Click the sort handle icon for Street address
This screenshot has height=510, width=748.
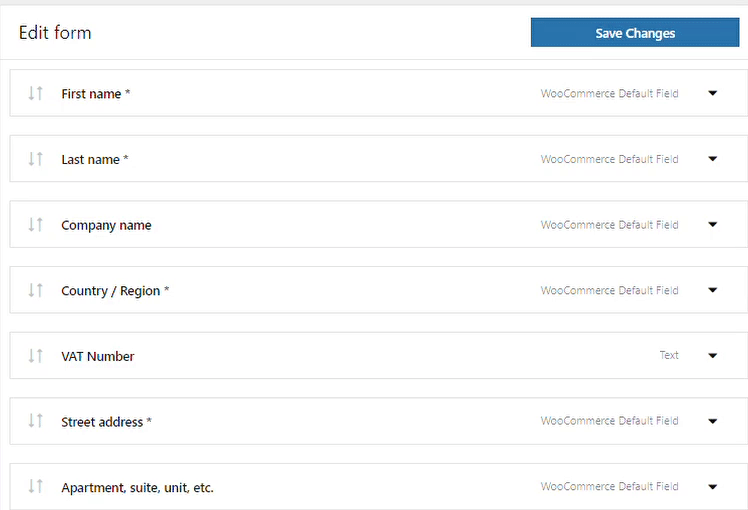pos(35,421)
